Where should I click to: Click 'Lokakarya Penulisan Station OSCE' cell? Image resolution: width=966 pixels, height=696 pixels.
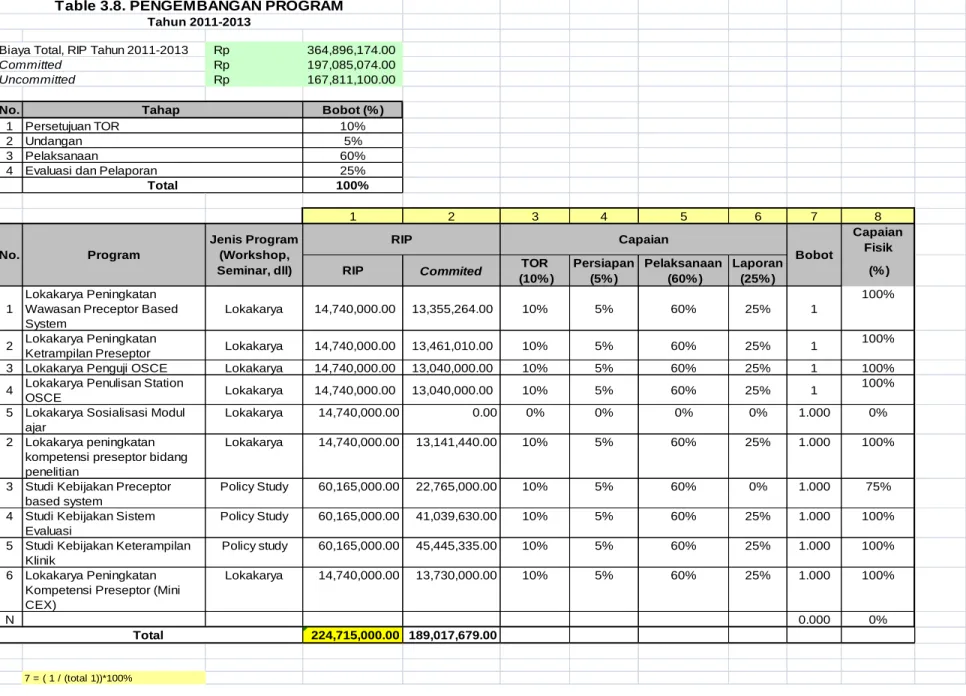click(x=114, y=390)
